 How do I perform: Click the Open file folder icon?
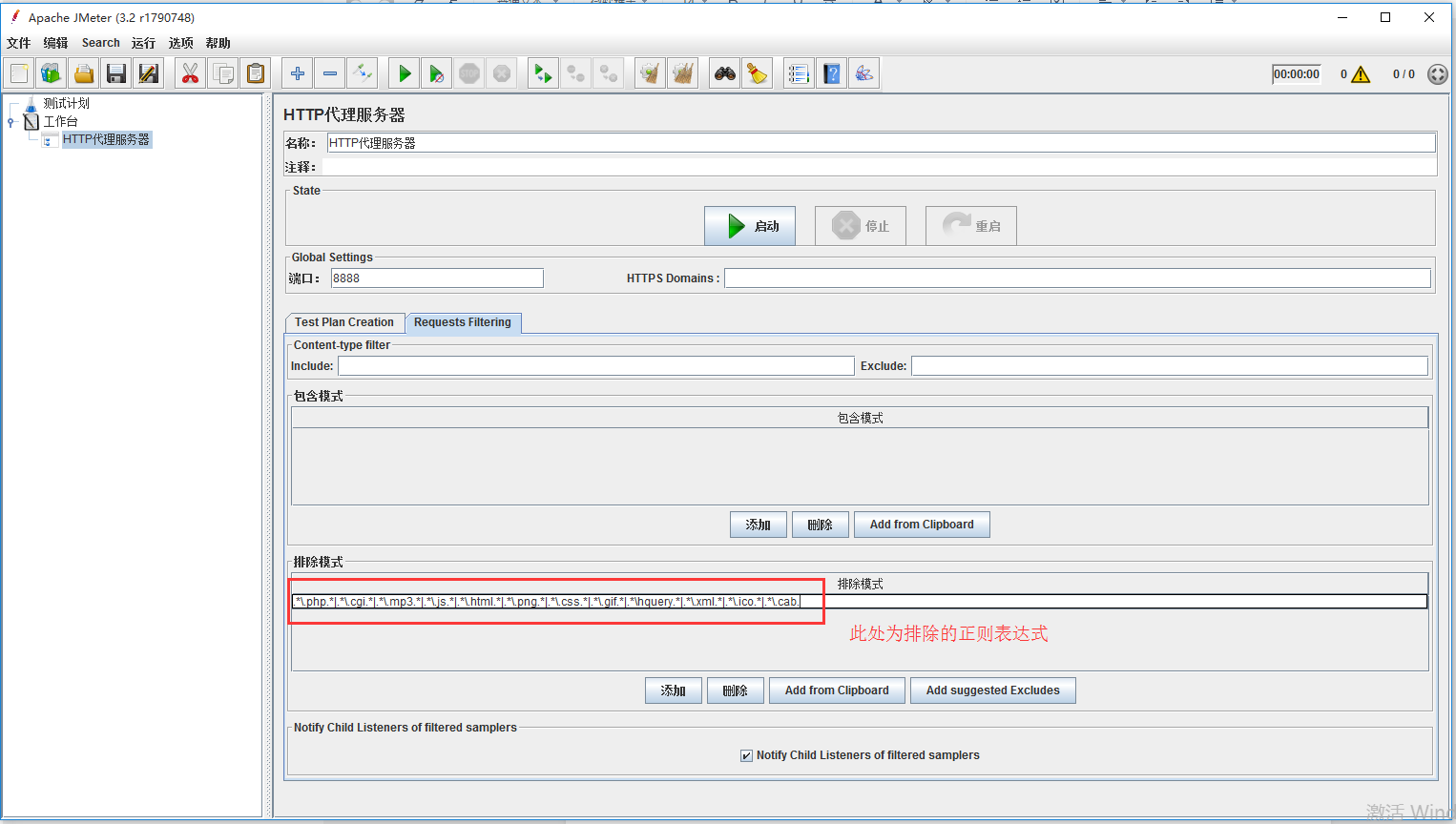click(84, 73)
